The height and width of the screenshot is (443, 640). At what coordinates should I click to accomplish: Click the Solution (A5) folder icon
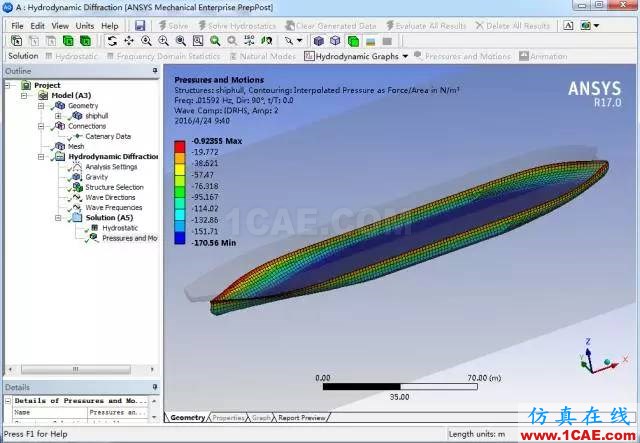76,217
